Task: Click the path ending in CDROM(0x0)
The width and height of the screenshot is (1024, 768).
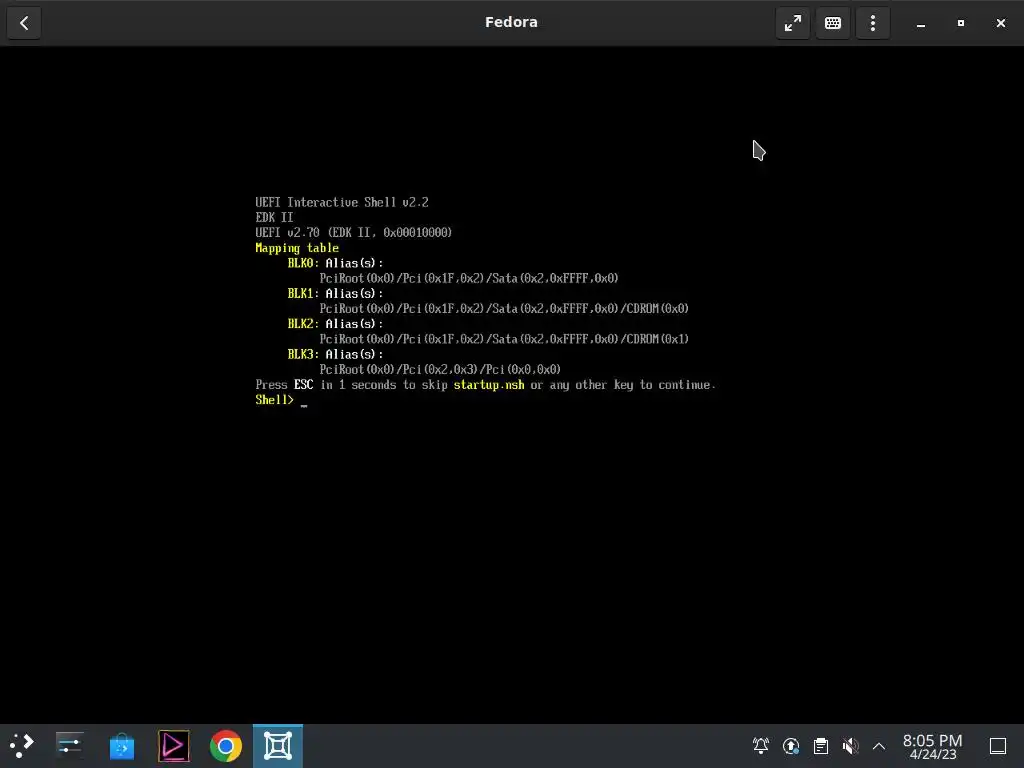Action: tap(504, 308)
